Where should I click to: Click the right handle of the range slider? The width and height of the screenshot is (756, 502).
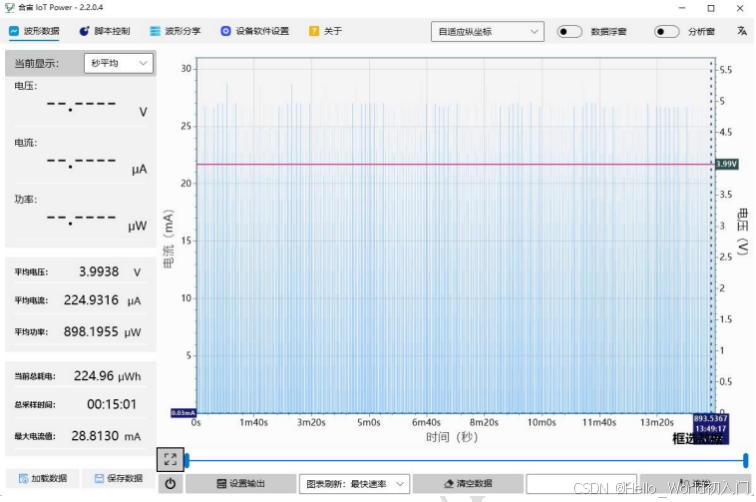745,461
